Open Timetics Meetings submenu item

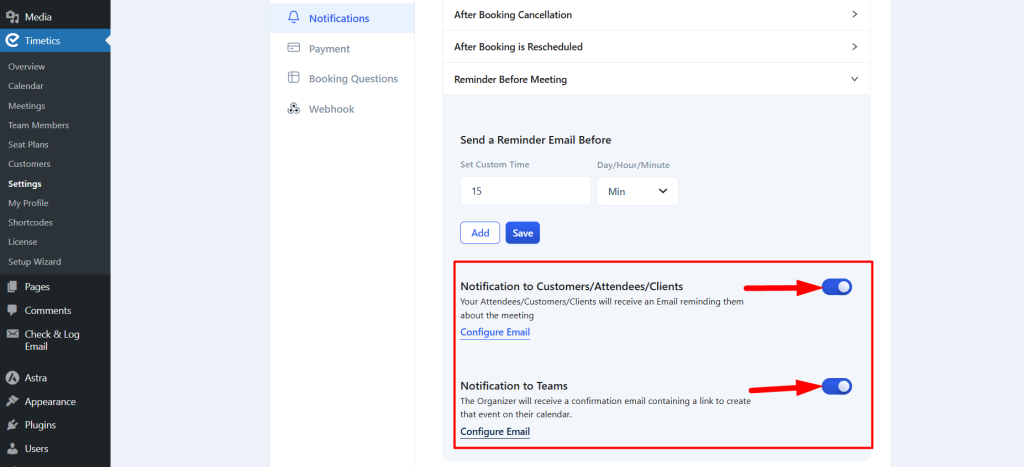pyautogui.click(x=27, y=106)
